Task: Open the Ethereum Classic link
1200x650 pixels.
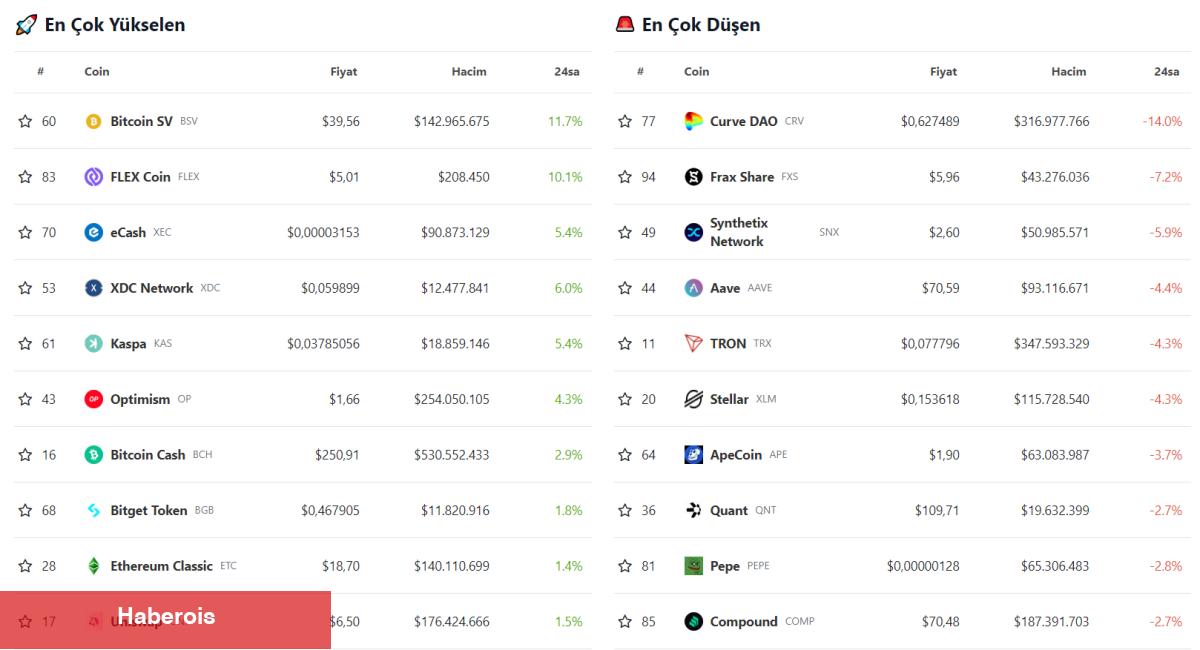Action: pyautogui.click(x=161, y=566)
